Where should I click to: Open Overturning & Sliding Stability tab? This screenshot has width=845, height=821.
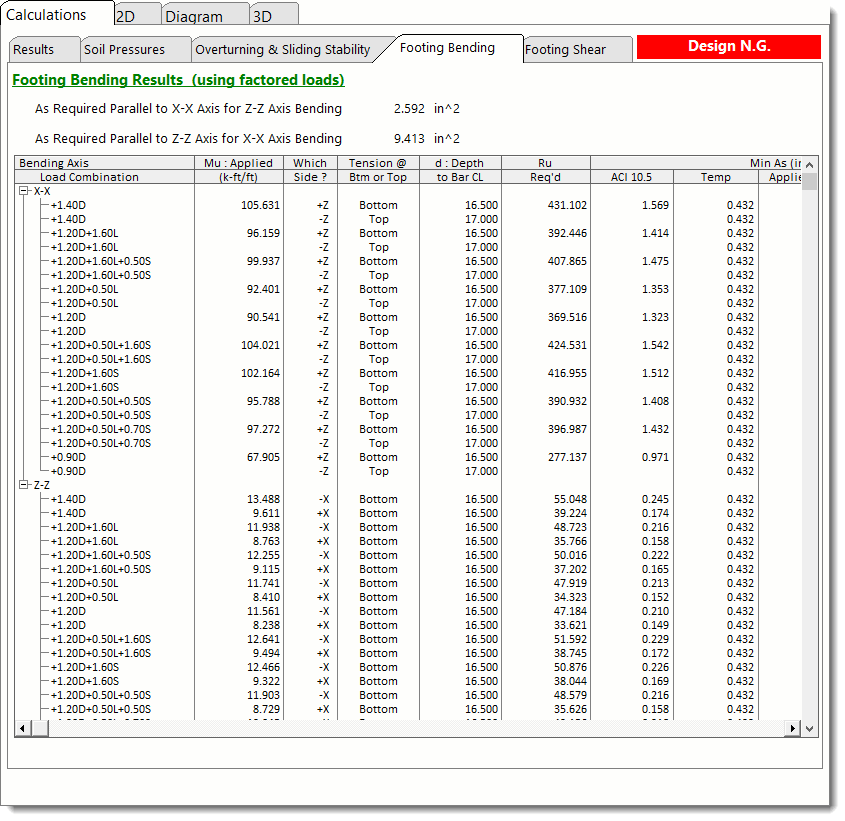282,49
